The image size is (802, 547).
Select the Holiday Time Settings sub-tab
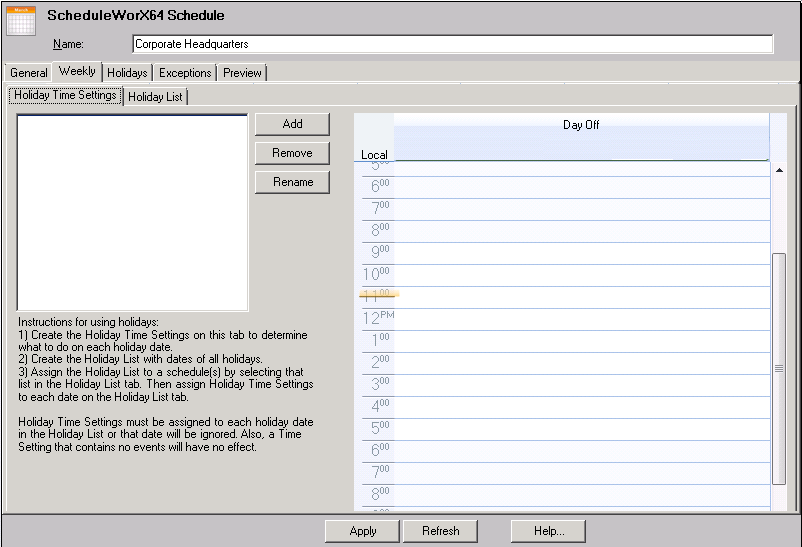(65, 96)
